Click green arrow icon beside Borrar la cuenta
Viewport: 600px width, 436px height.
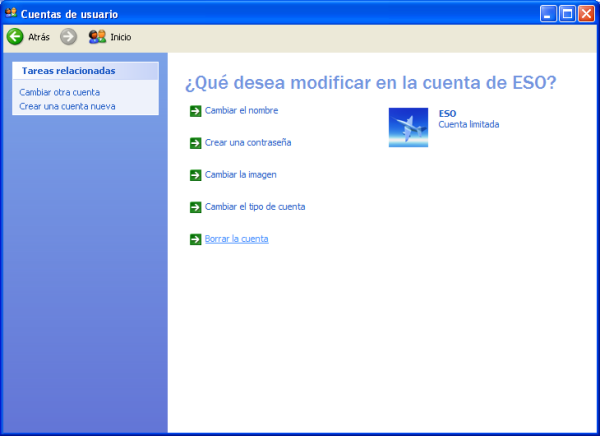195,239
